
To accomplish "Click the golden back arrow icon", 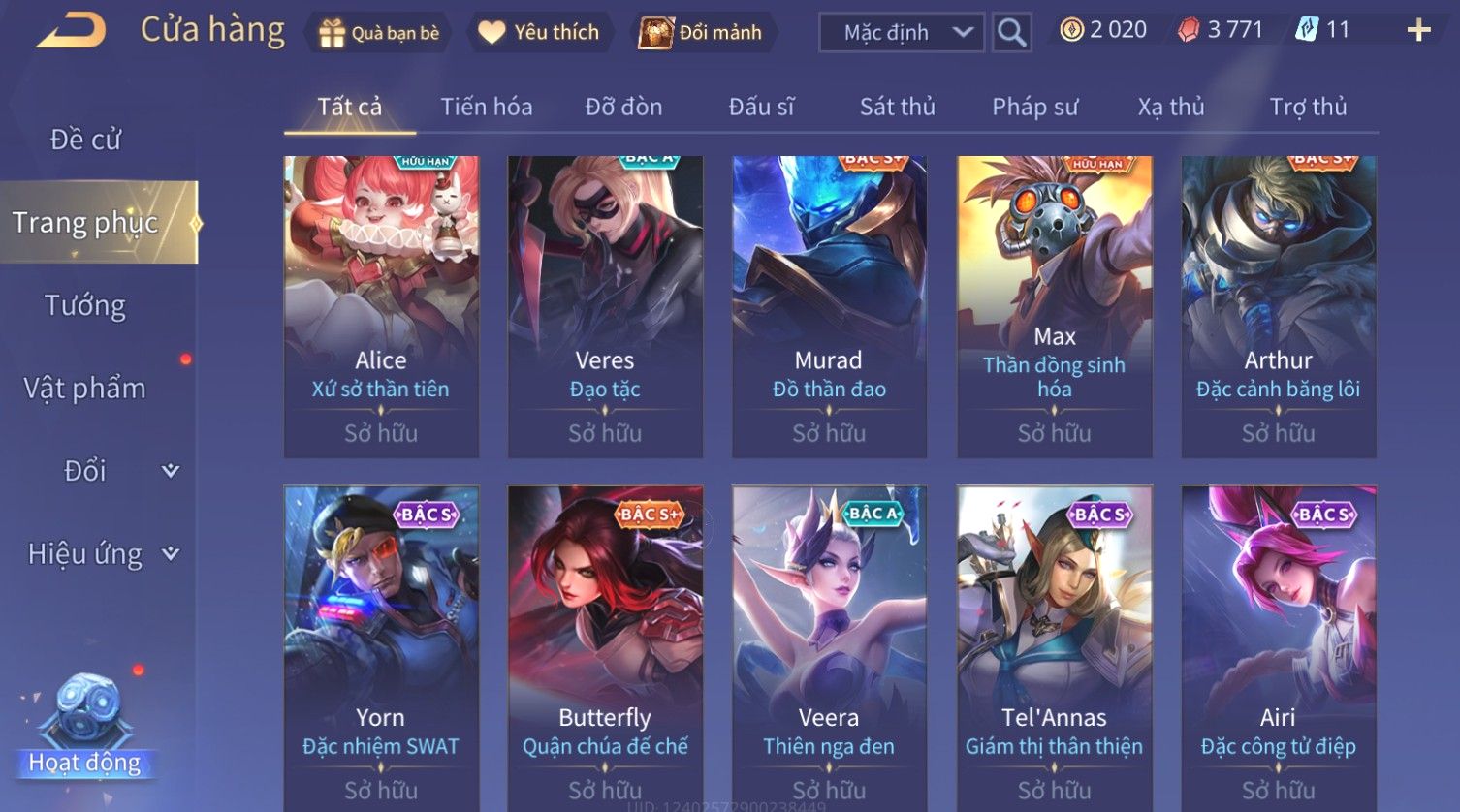I will [71, 31].
